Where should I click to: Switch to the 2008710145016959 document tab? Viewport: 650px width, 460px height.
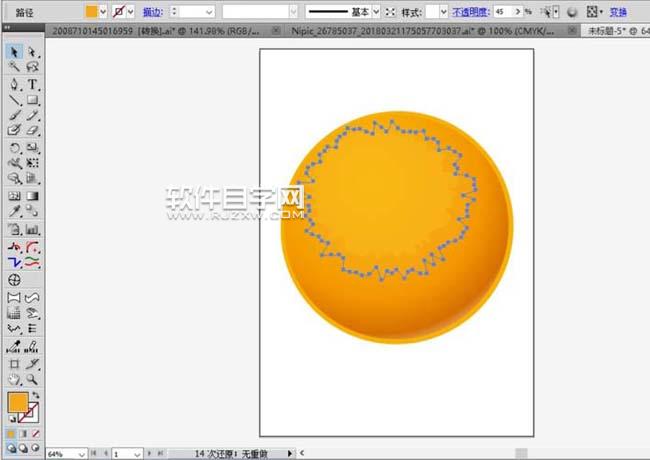[156, 31]
